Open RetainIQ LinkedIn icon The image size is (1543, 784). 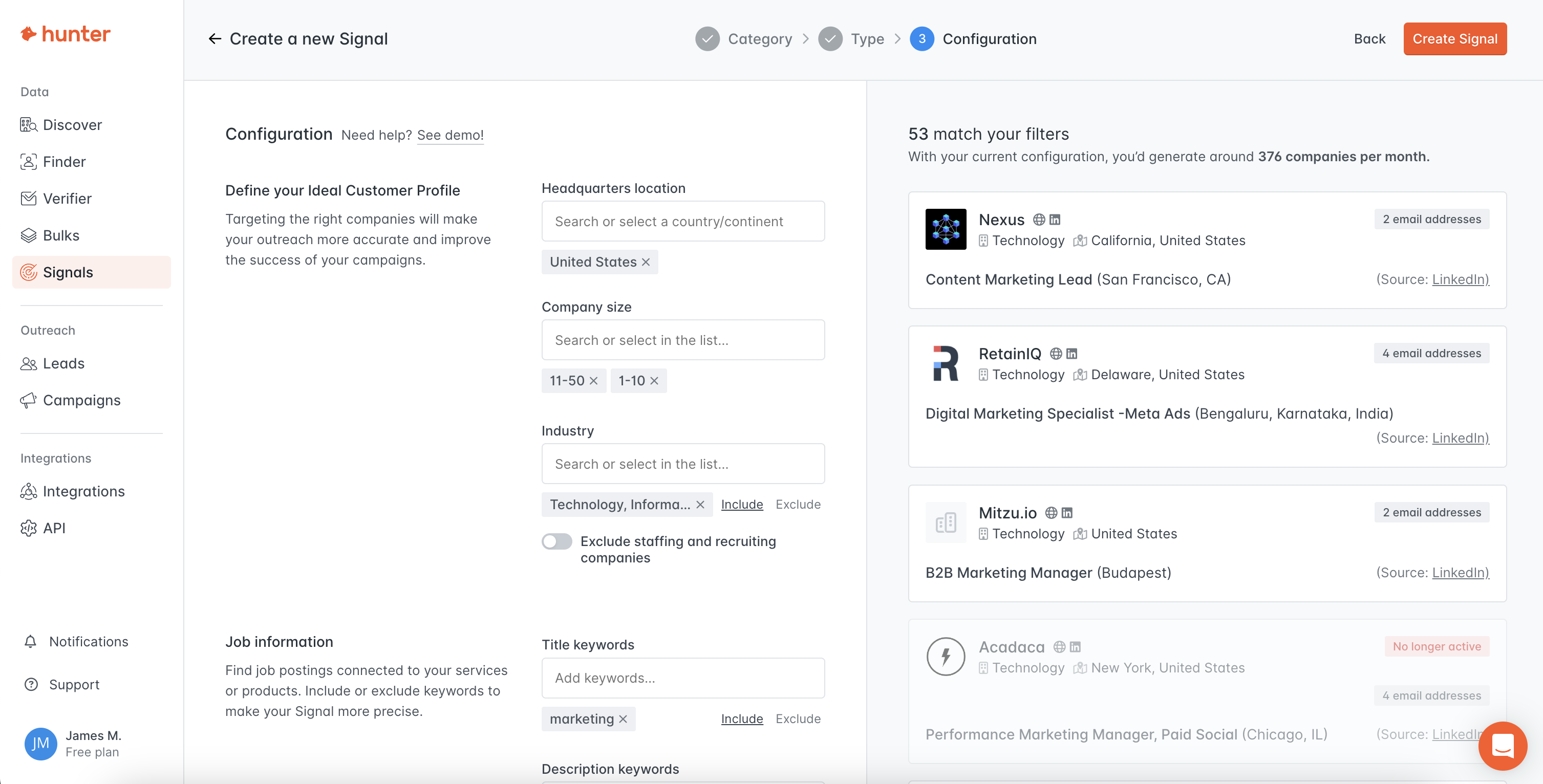point(1072,354)
